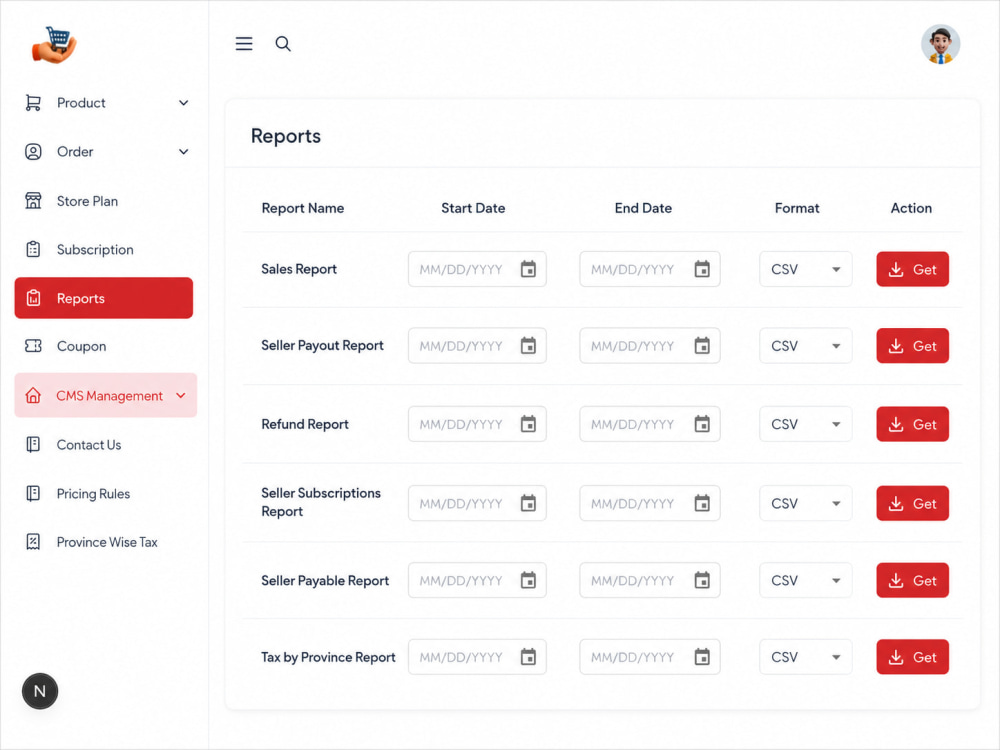The image size is (1000, 750).
Task: Select the Reports menu item
Action: point(104,298)
